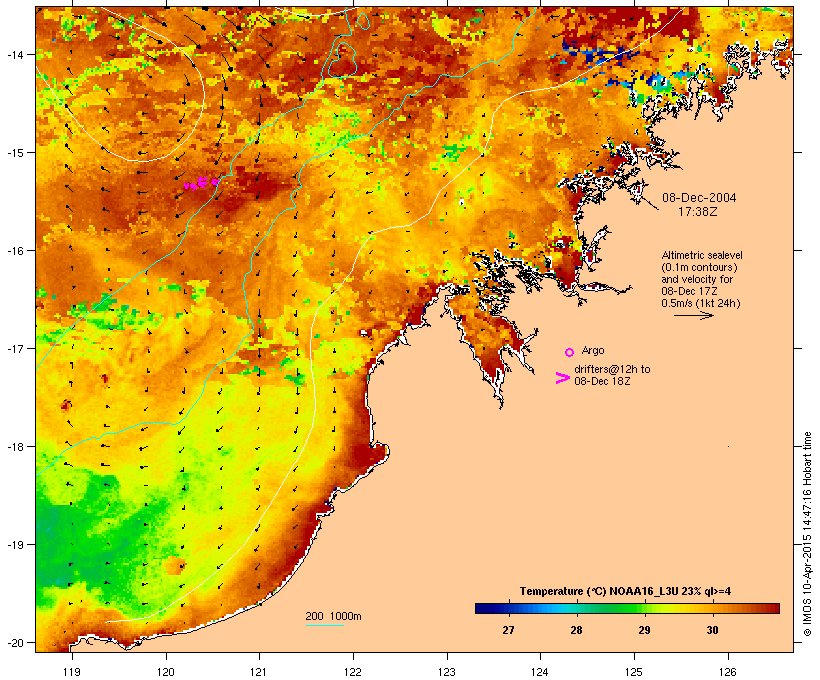Click the Temperature NOAA16_L3U colorbar title
The height and width of the screenshot is (680, 820).
click(625, 591)
